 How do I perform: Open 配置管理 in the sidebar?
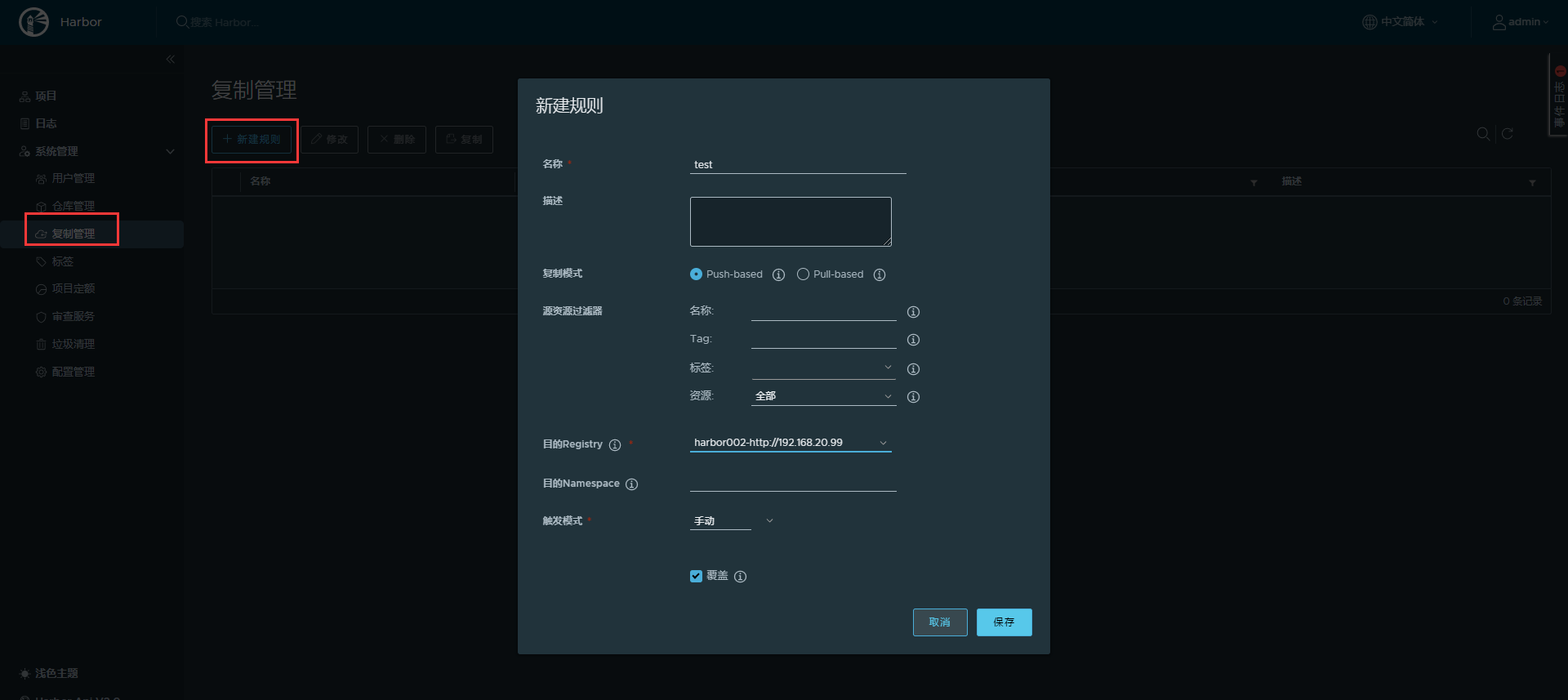point(73,372)
